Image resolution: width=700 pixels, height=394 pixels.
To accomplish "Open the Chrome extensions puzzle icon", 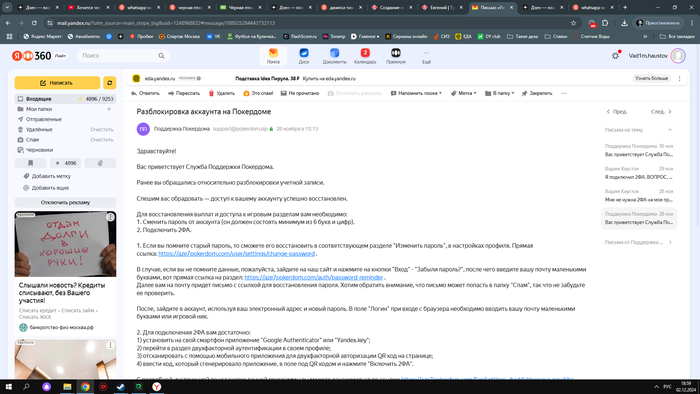I will click(x=605, y=23).
